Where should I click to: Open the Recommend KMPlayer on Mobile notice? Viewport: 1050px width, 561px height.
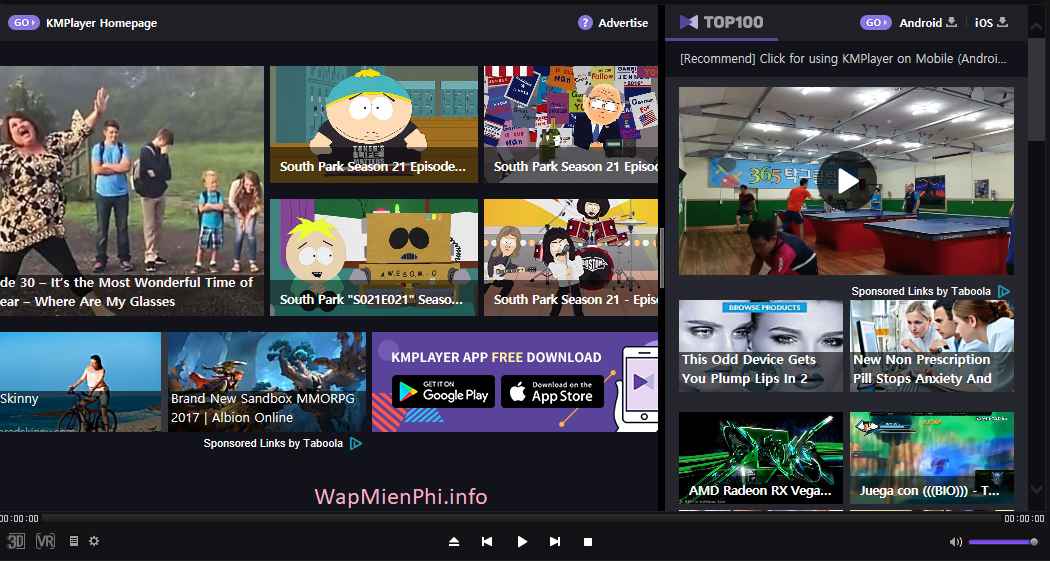pos(843,58)
